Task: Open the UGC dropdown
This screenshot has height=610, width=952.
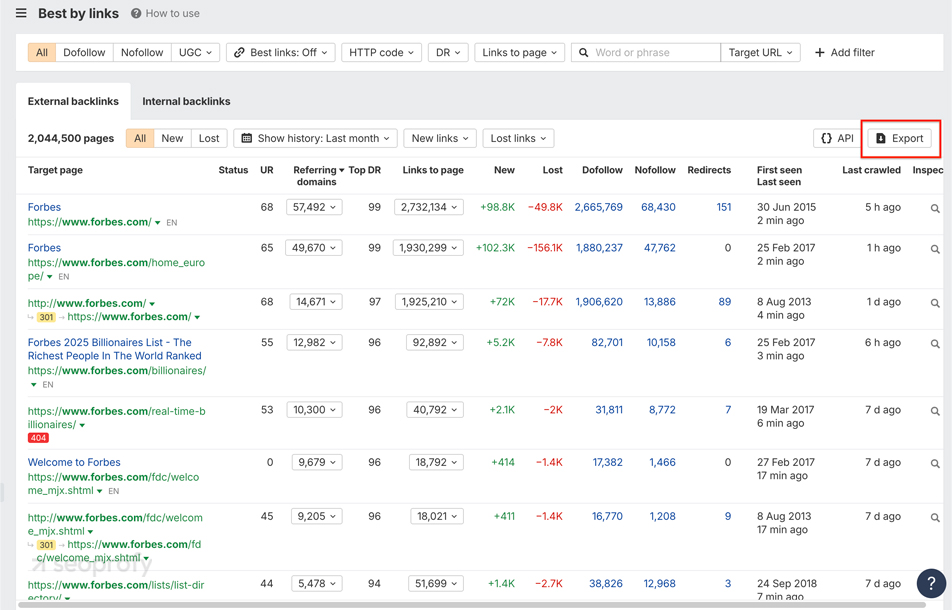Action: pos(196,53)
